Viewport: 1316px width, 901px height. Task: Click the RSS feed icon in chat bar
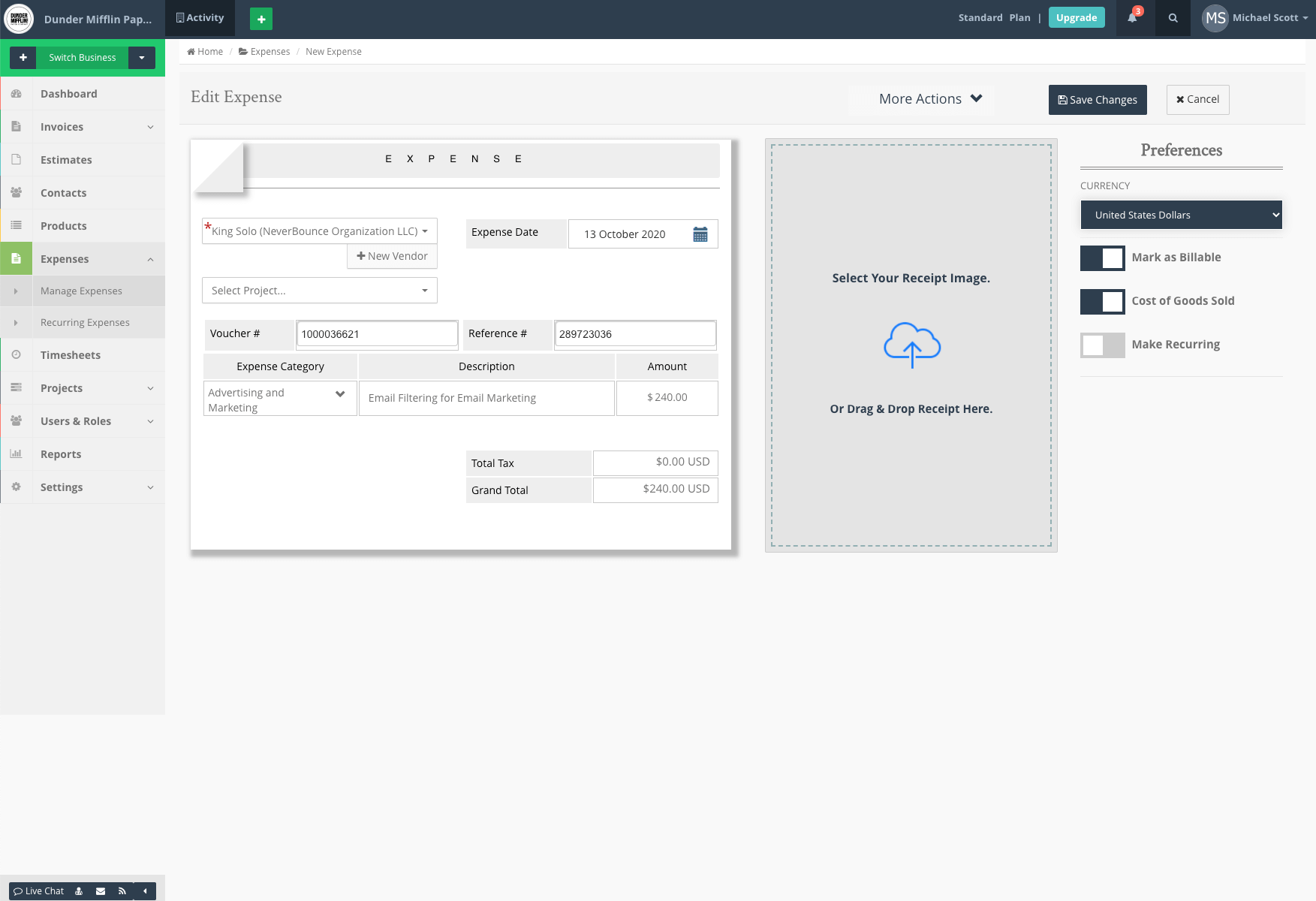(x=122, y=891)
